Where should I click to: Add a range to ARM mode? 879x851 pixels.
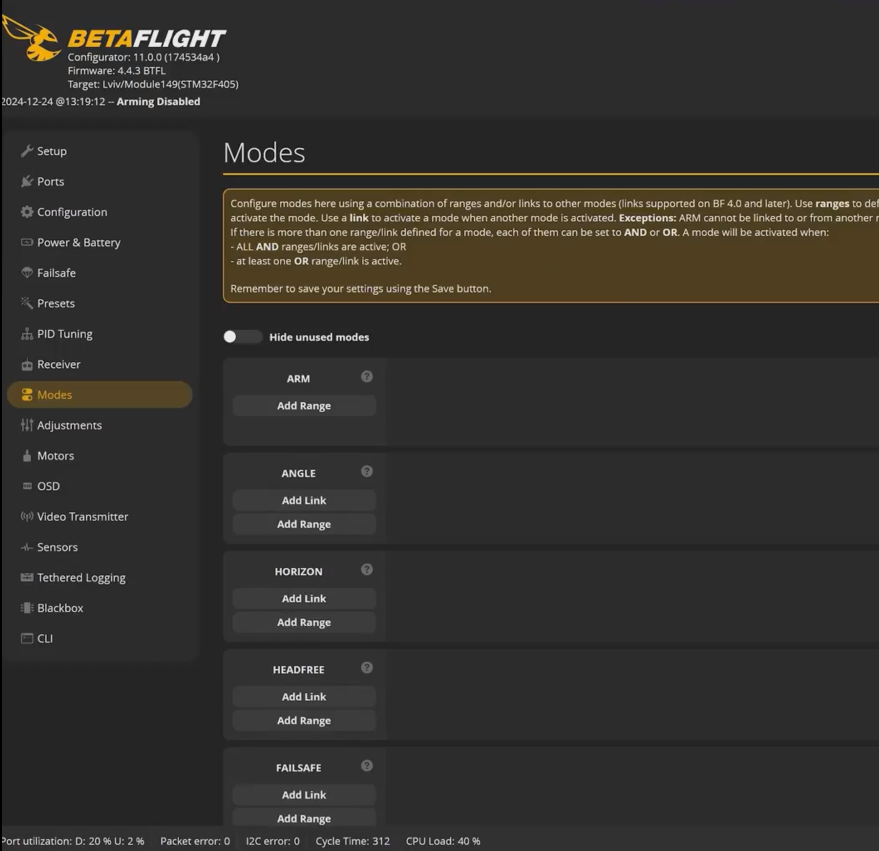(x=304, y=406)
